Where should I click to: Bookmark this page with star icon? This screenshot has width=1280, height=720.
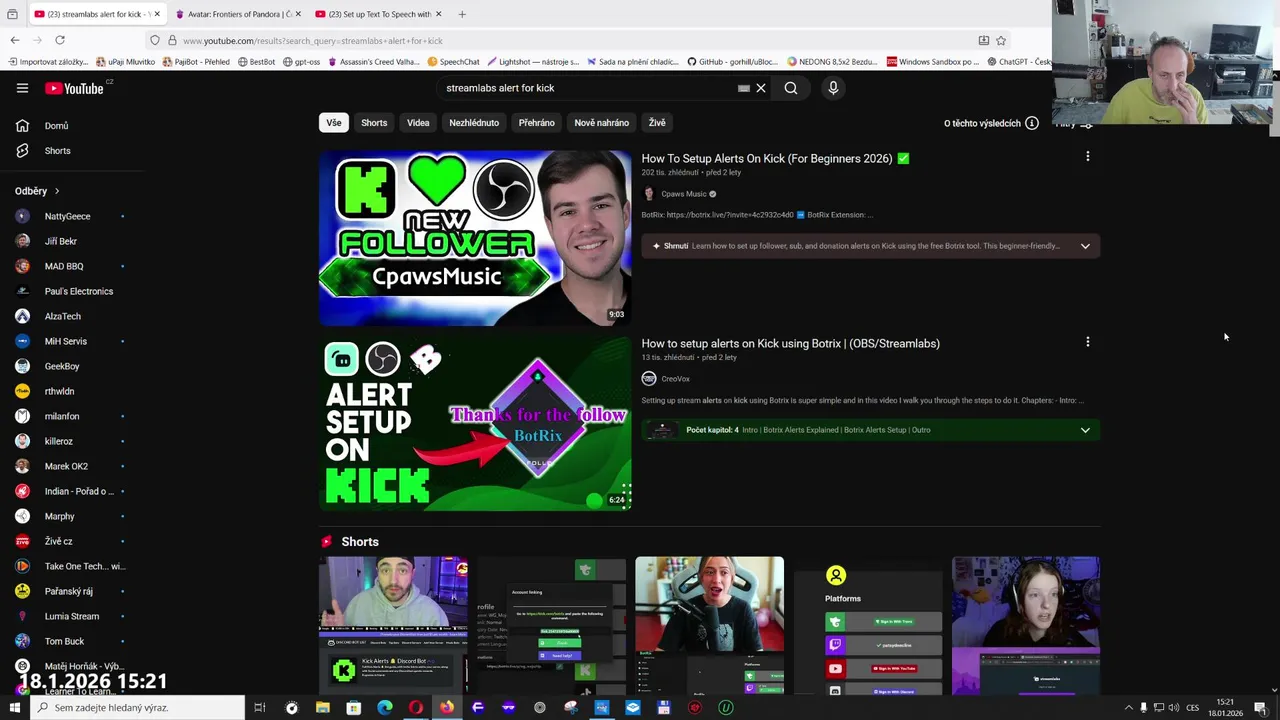pyautogui.click(x=1001, y=40)
